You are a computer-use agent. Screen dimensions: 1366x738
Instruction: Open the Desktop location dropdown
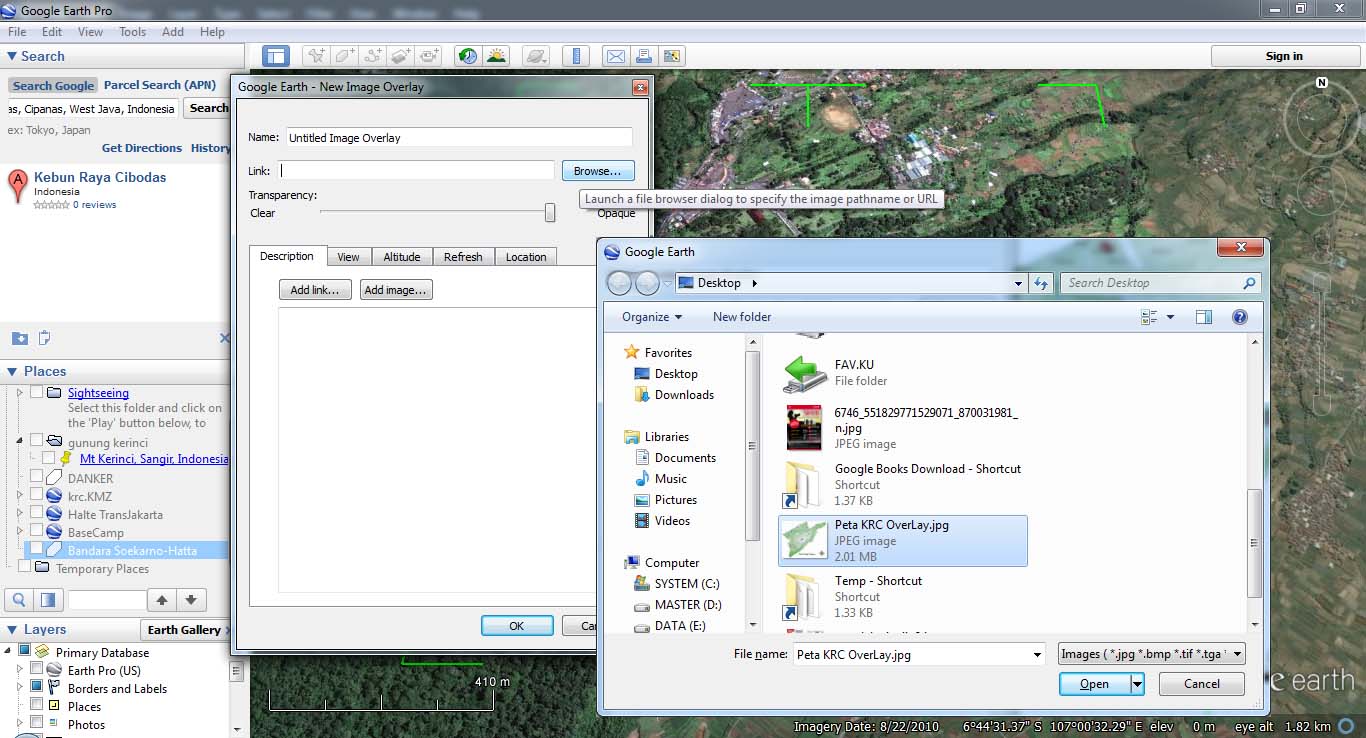pos(1018,283)
